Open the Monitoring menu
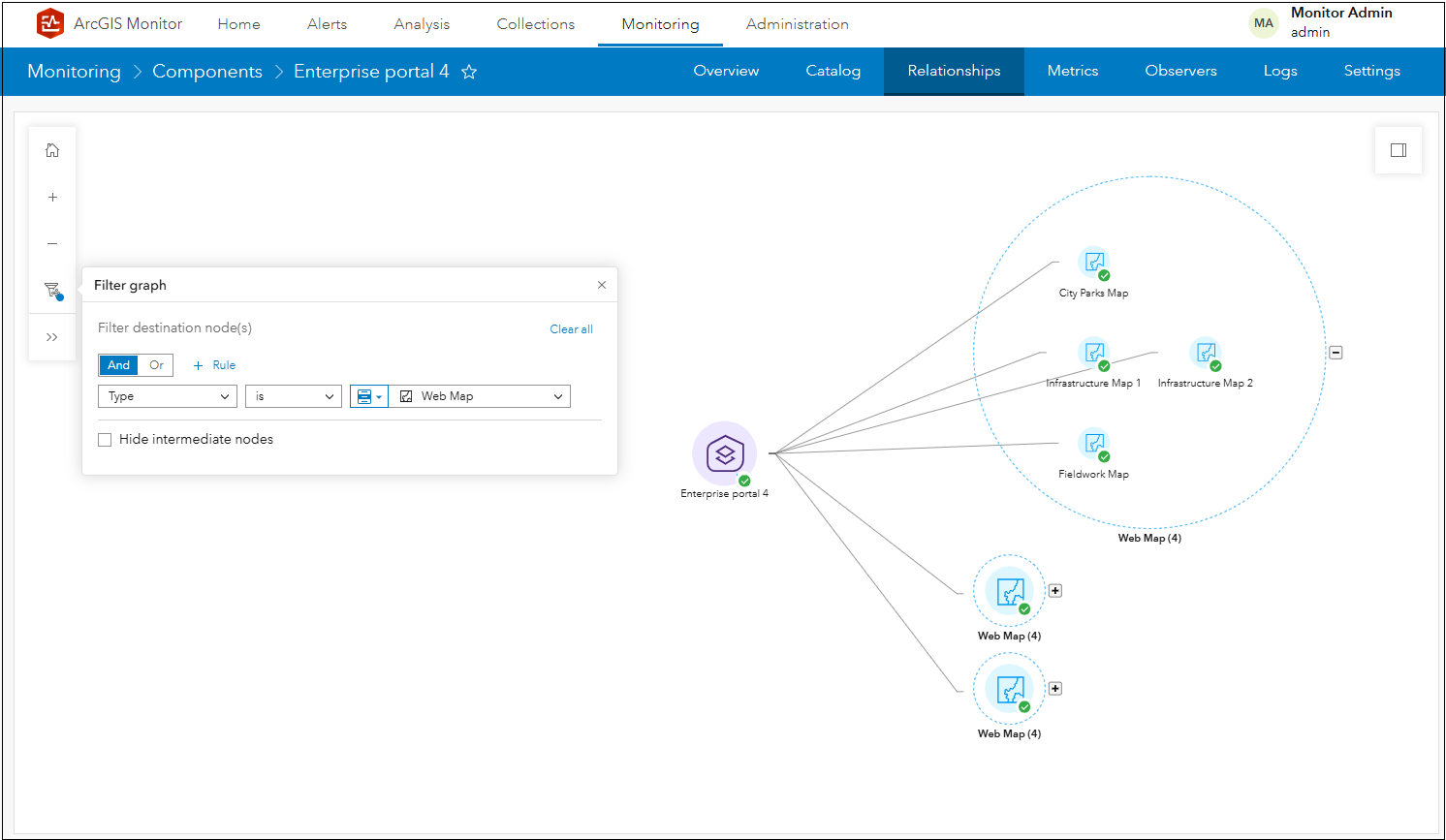This screenshot has height=840, width=1446. (x=660, y=24)
